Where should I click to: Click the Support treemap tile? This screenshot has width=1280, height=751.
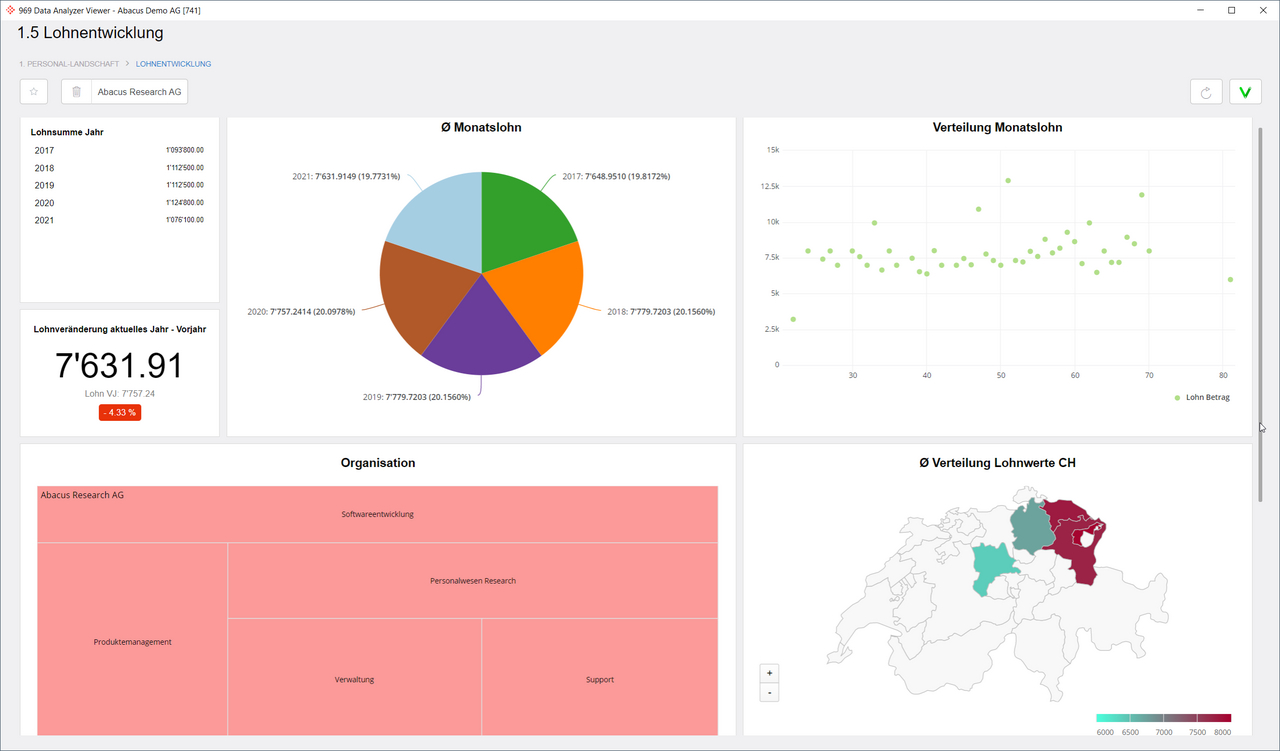pyautogui.click(x=599, y=679)
